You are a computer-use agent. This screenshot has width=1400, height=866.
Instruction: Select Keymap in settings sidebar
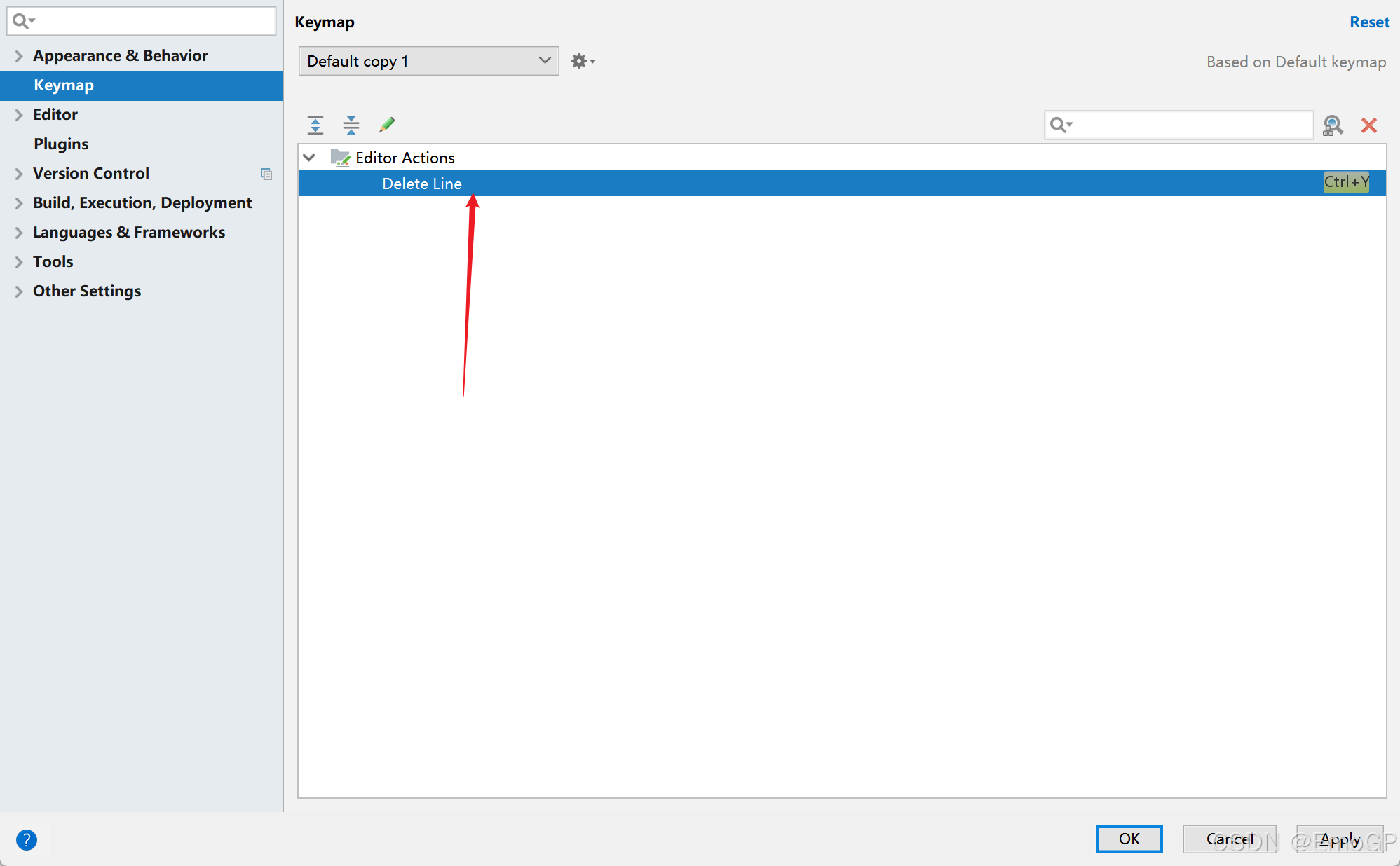pyautogui.click(x=63, y=85)
